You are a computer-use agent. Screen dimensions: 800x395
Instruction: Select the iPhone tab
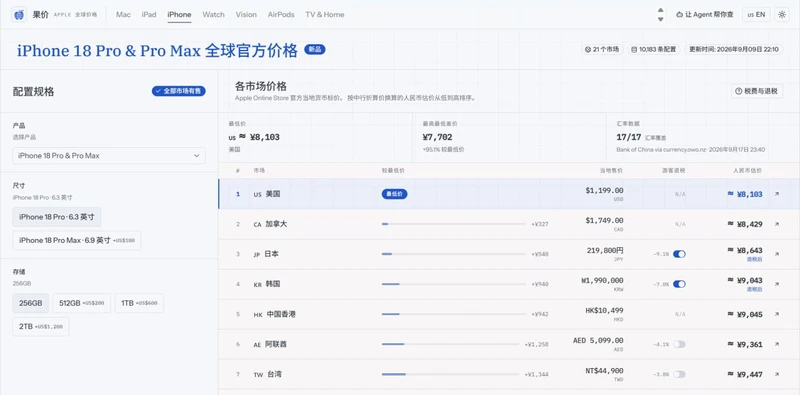pos(179,15)
